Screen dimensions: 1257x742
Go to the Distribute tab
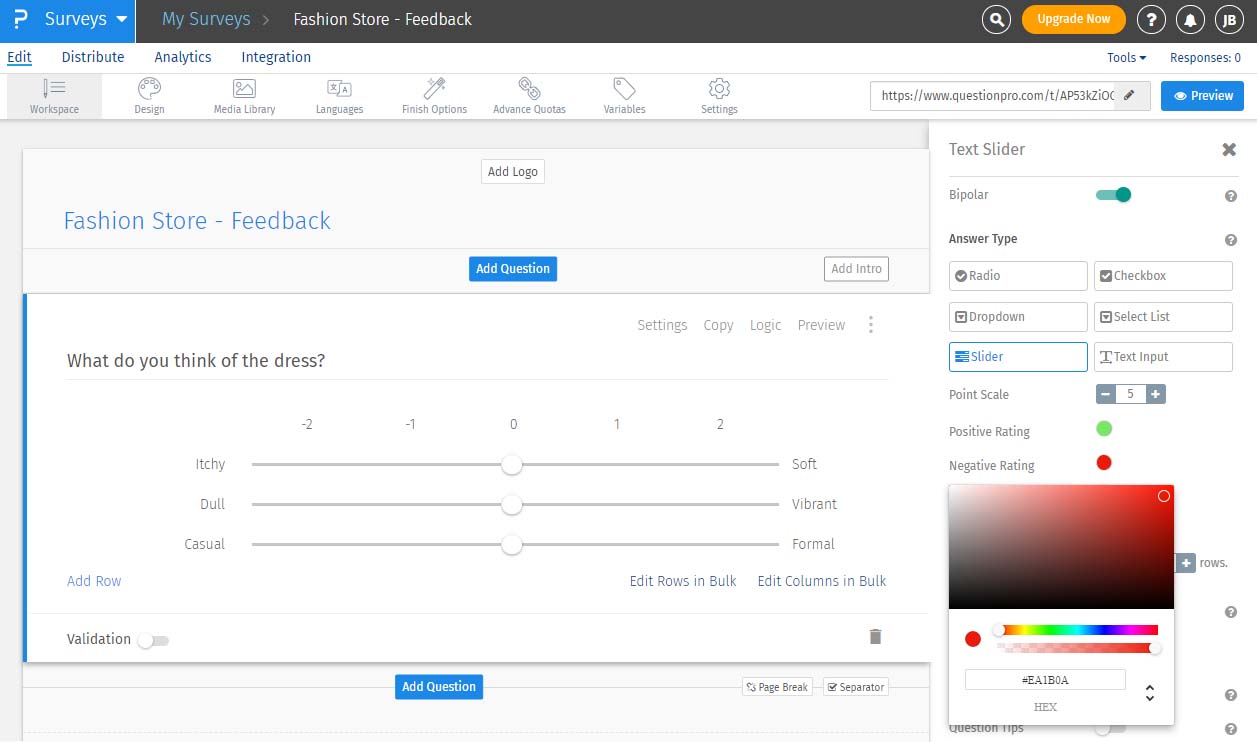93,57
